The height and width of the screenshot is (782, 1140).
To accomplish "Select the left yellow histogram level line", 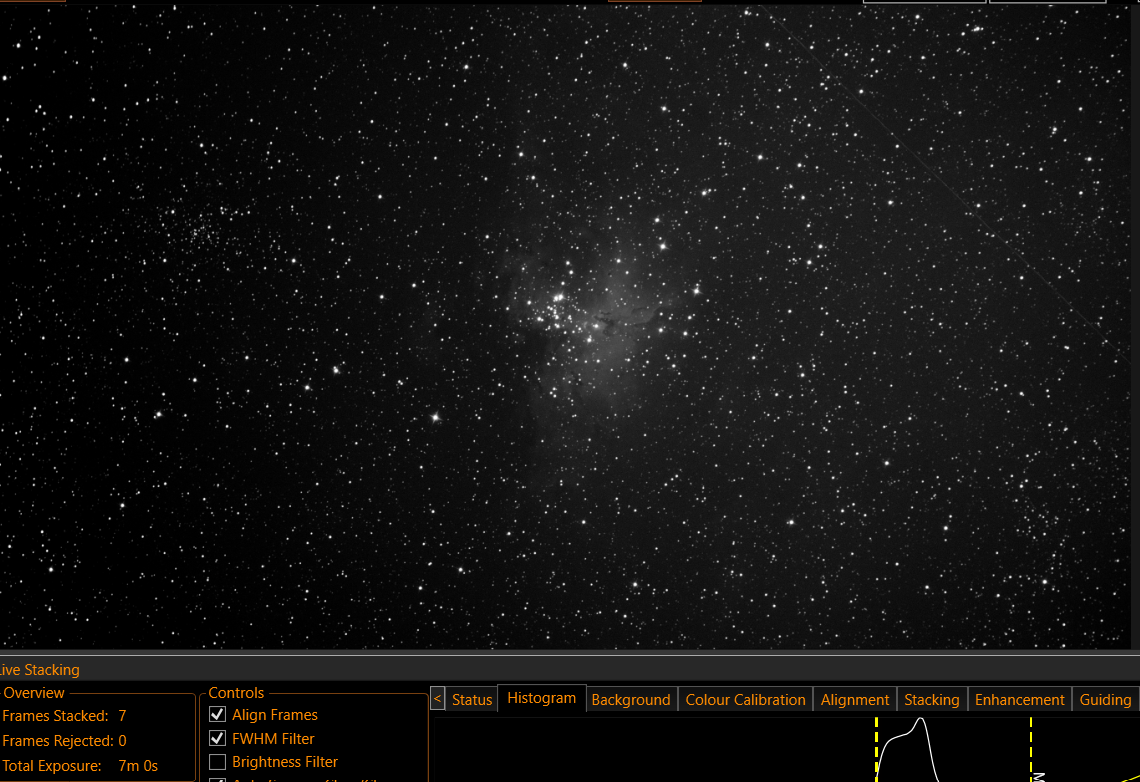I will tap(877, 749).
